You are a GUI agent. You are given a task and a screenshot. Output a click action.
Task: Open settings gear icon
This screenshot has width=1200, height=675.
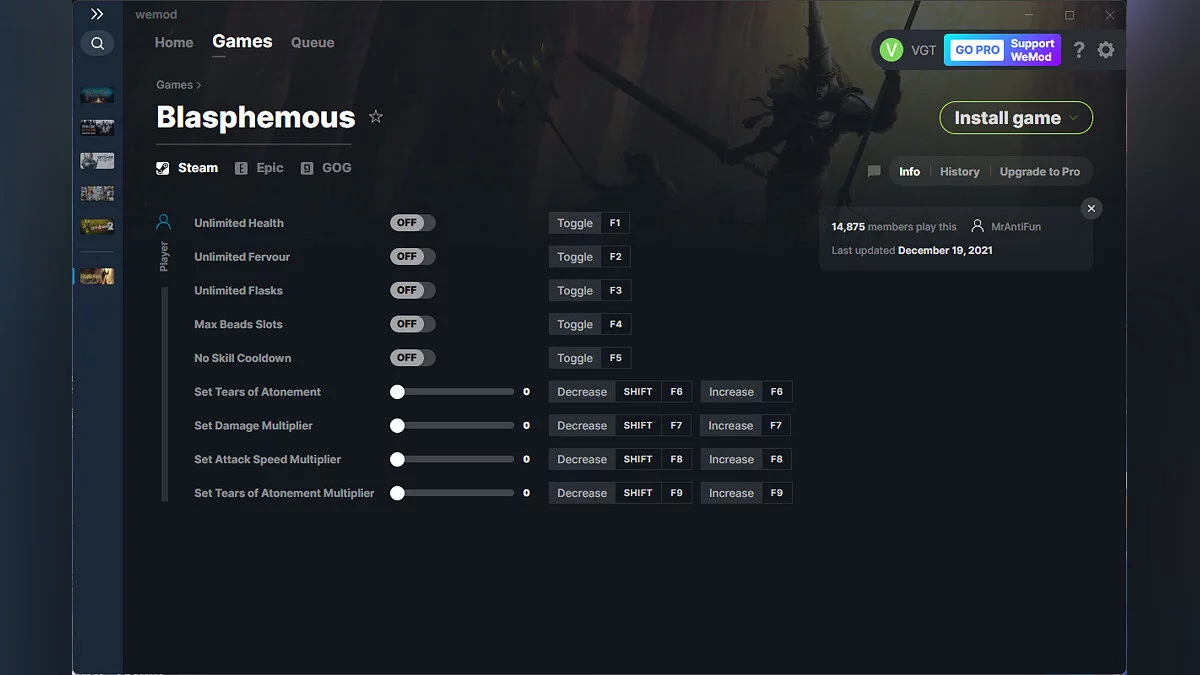1105,50
